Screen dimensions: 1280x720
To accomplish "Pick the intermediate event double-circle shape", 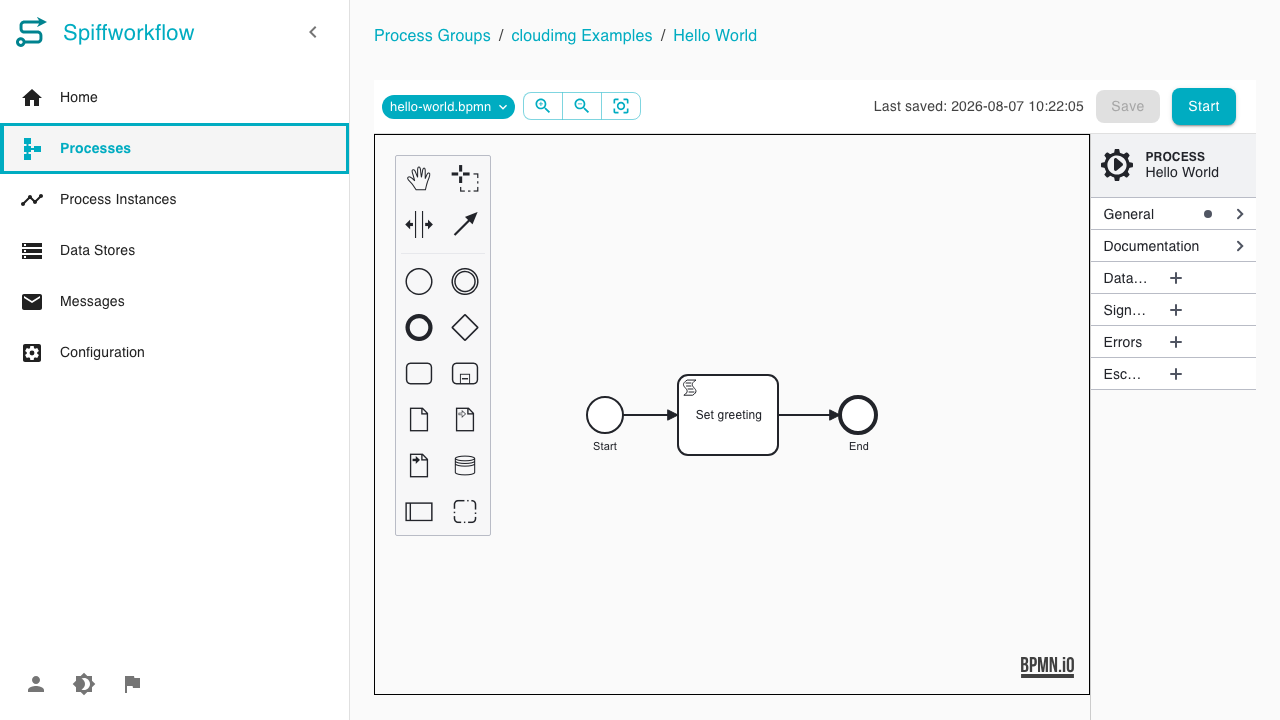I will [465, 282].
